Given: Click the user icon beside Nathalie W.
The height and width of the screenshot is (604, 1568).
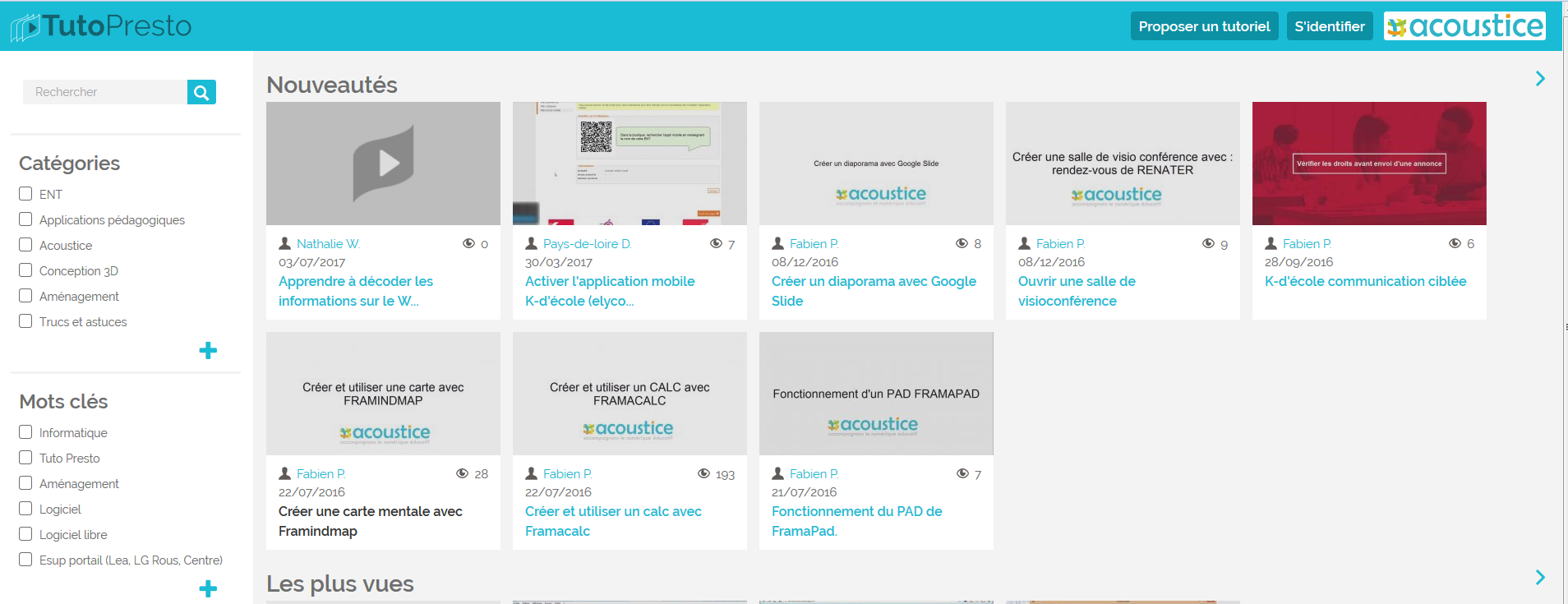Looking at the screenshot, I should pos(285,243).
